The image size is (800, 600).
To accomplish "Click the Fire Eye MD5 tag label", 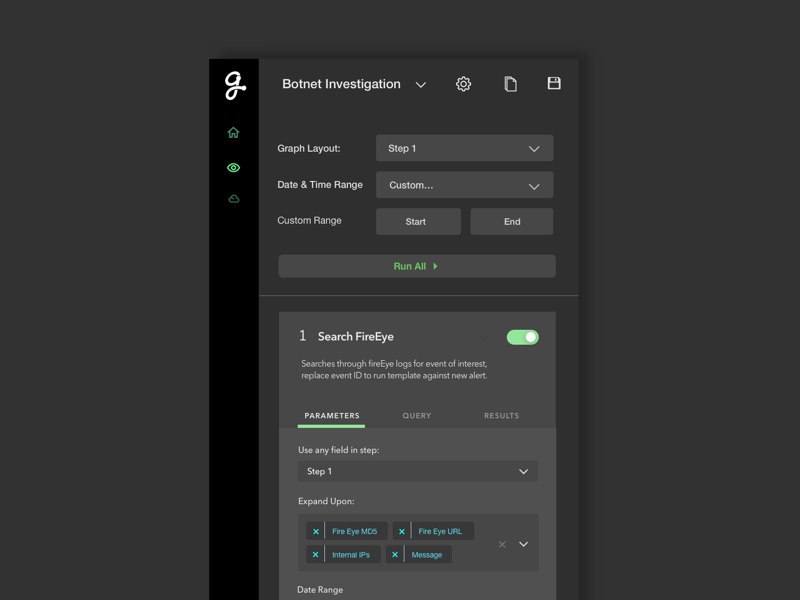I will pos(355,531).
